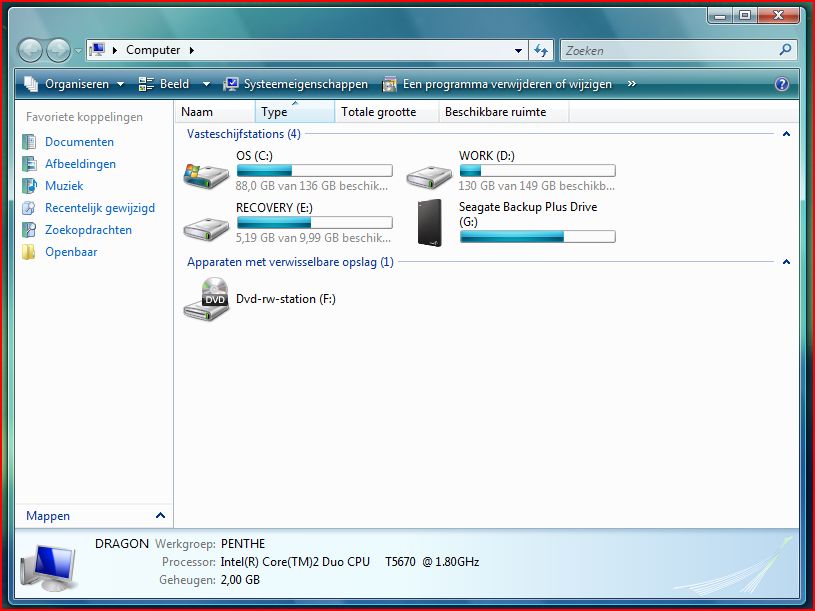This screenshot has width=815, height=611.
Task: Open Systeemeigenschappen from the toolbar
Action: [x=296, y=84]
